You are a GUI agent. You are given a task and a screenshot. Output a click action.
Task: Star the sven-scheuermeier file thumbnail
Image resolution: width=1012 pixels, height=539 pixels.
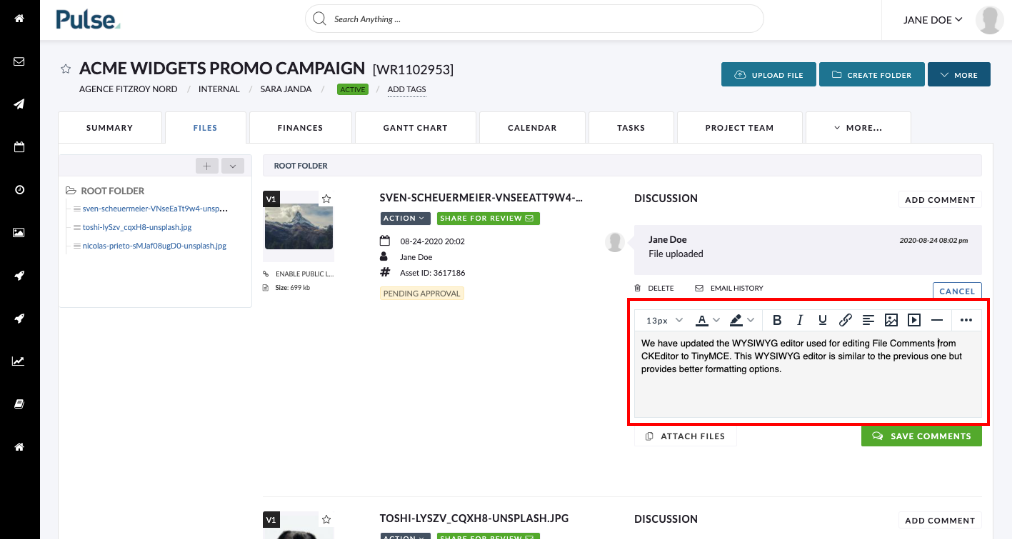click(x=327, y=199)
